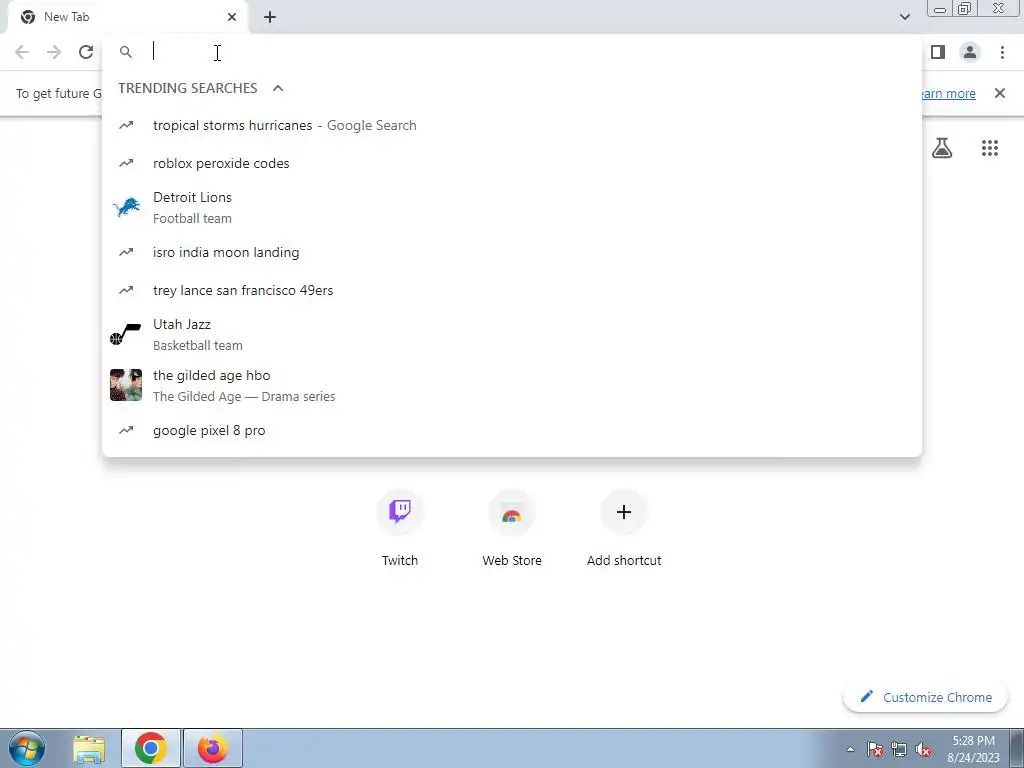Screen dimensions: 1024x768
Task: Click the back navigation arrow
Action: [22, 52]
